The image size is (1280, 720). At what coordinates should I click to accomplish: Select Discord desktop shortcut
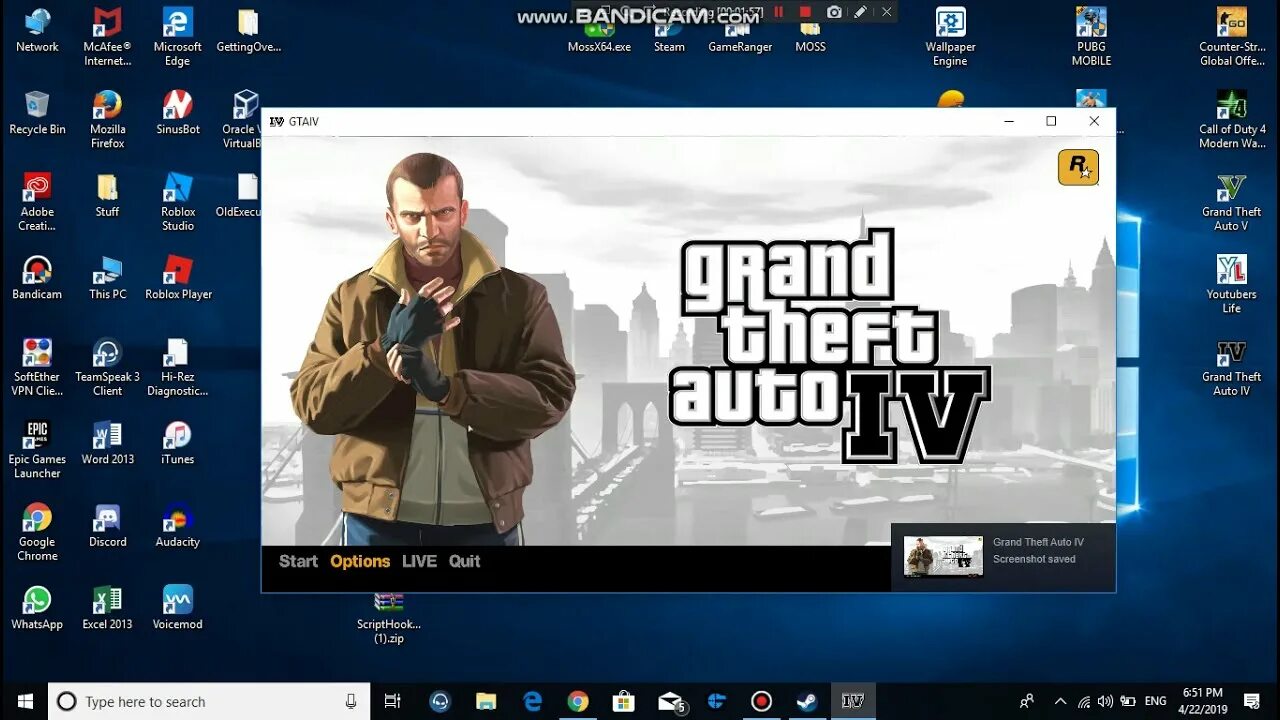pyautogui.click(x=107, y=526)
